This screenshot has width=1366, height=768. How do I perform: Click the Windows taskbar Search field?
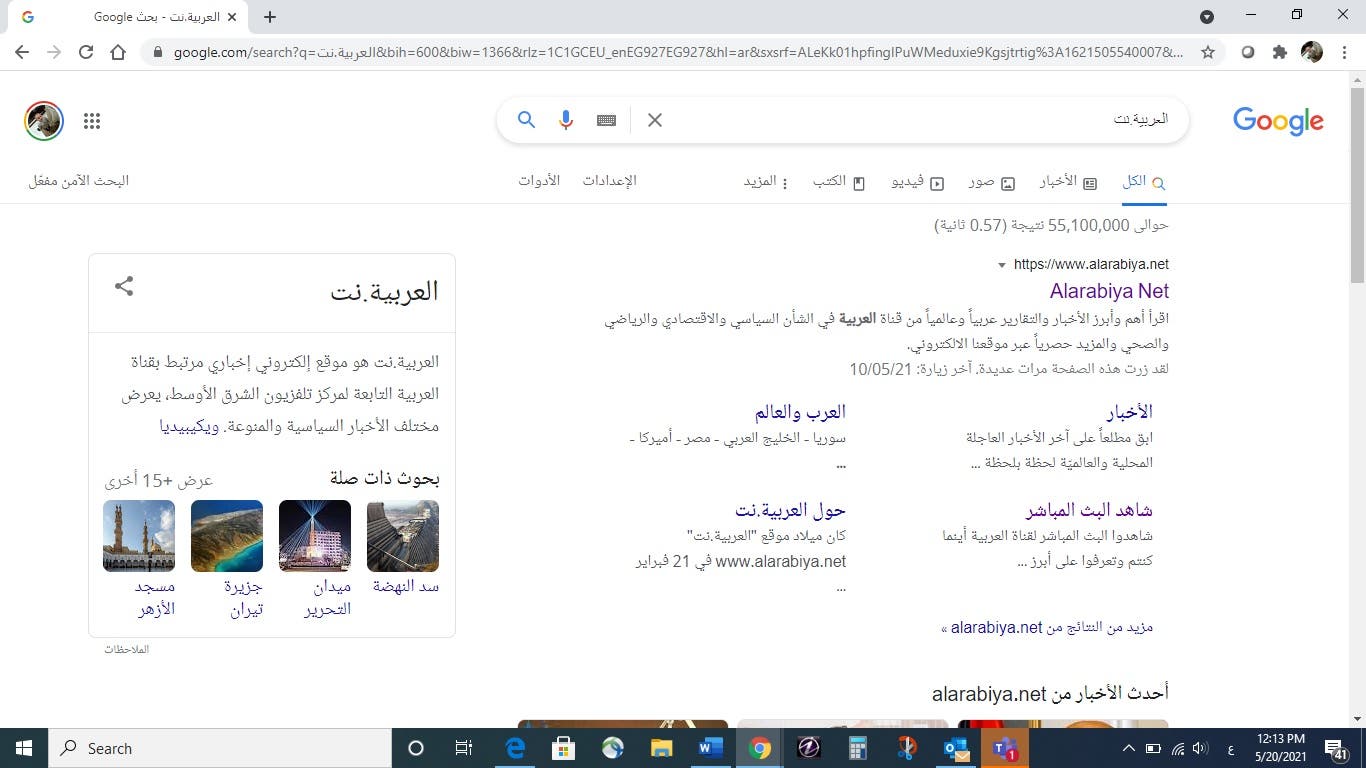pos(219,748)
